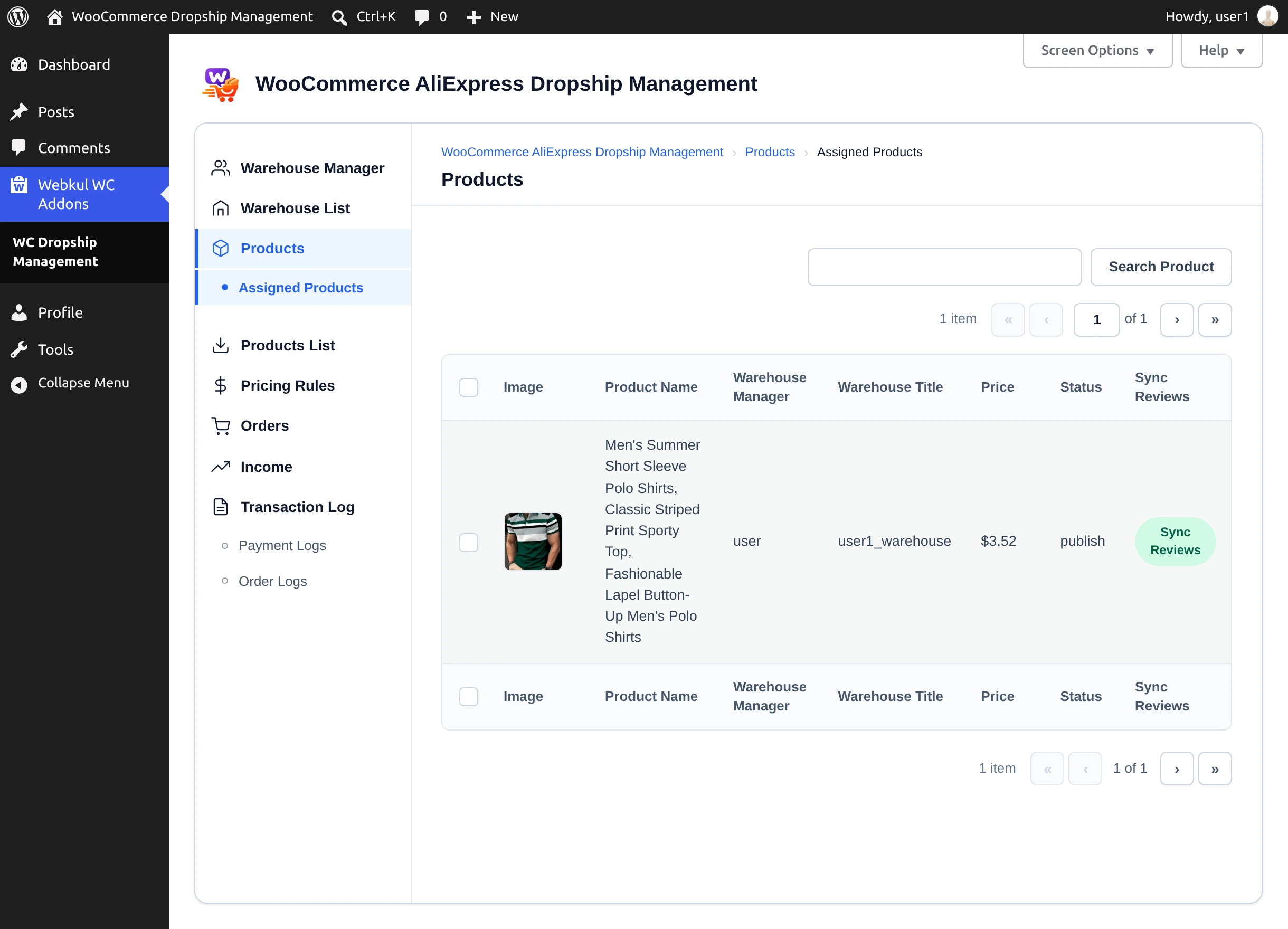
Task: Click the Orders cart icon
Action: tap(220, 426)
